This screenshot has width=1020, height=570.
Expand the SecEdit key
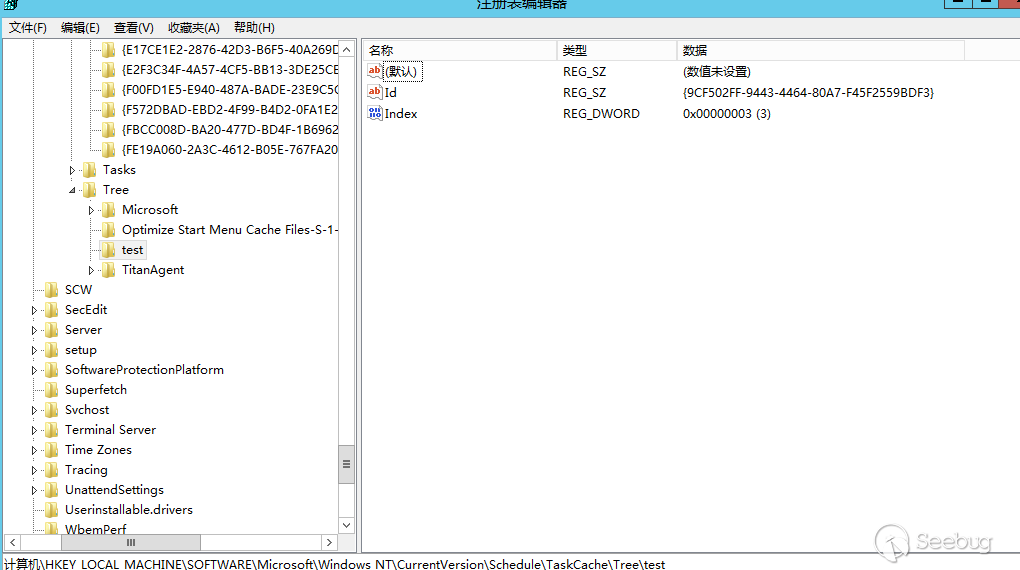click(x=34, y=311)
